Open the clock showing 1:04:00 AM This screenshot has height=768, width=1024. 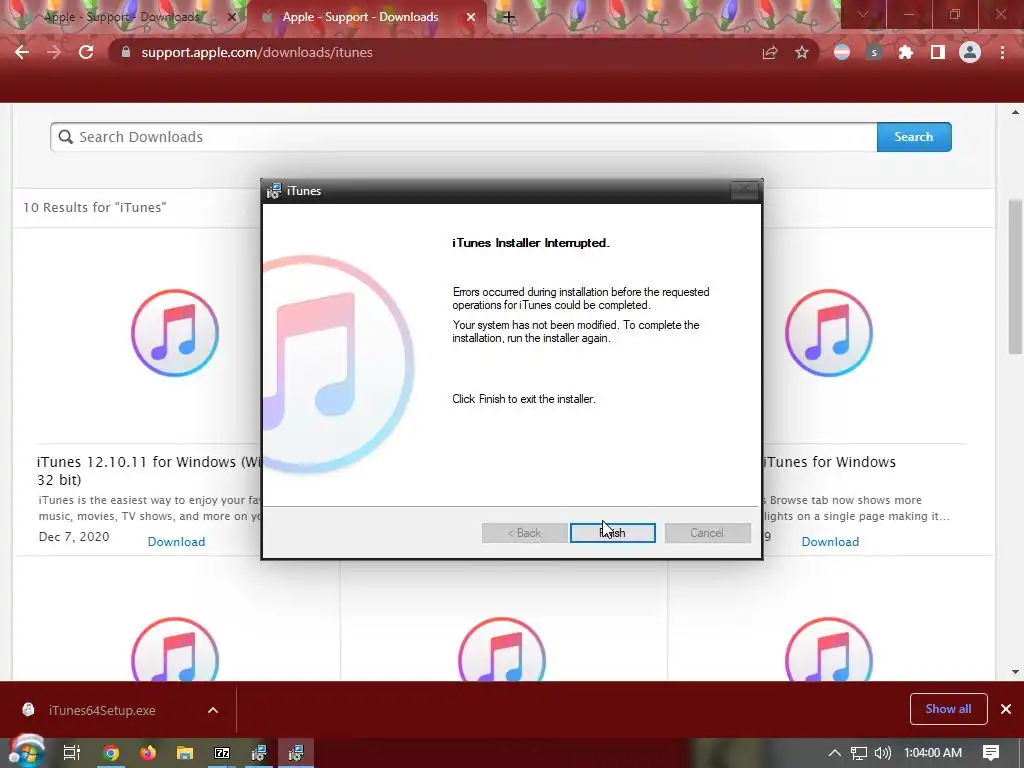(x=933, y=753)
